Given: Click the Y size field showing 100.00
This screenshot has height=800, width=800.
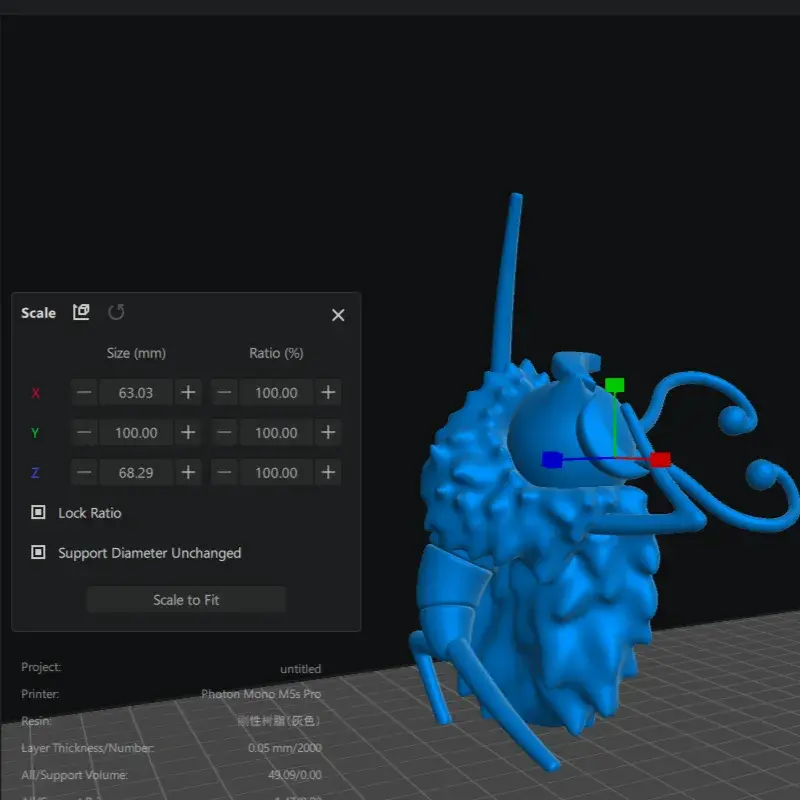Looking at the screenshot, I should pos(136,433).
